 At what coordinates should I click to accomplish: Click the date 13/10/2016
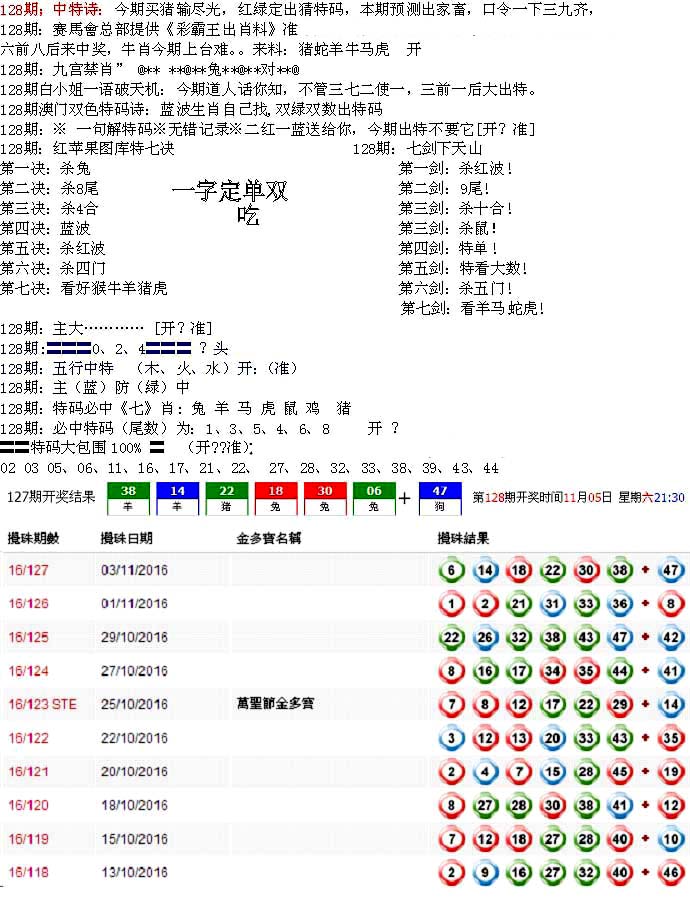134,872
